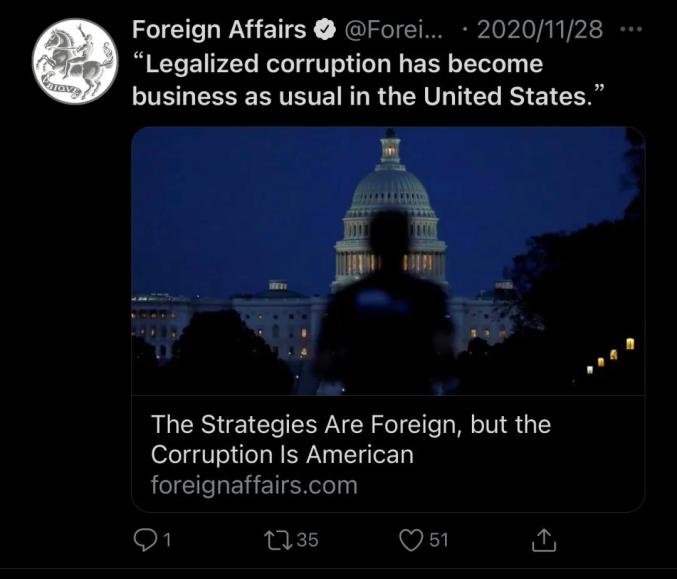Retweet this Foreign Affairs post
This screenshot has height=579, width=677.
(275, 540)
